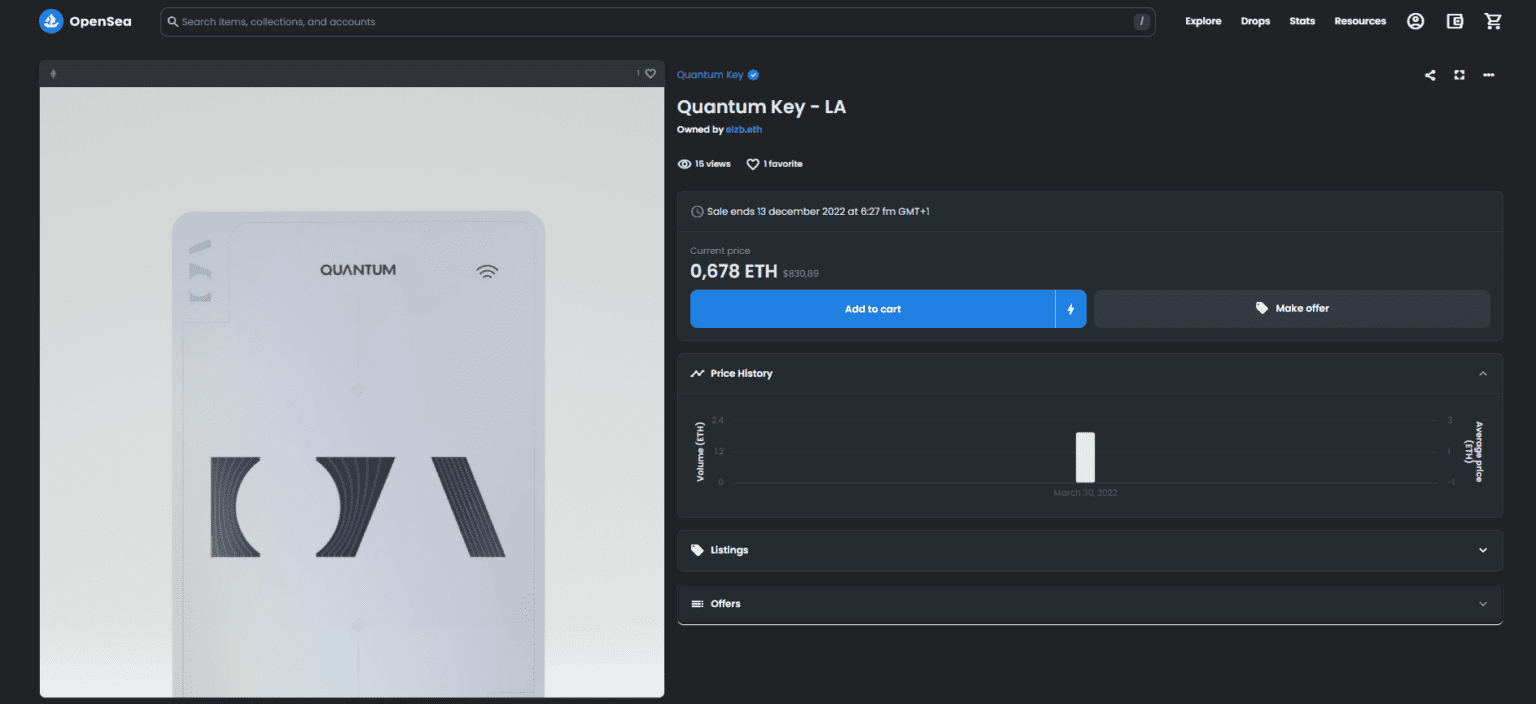The width and height of the screenshot is (1536, 704).
Task: Click the Make offer button
Action: (x=1291, y=308)
